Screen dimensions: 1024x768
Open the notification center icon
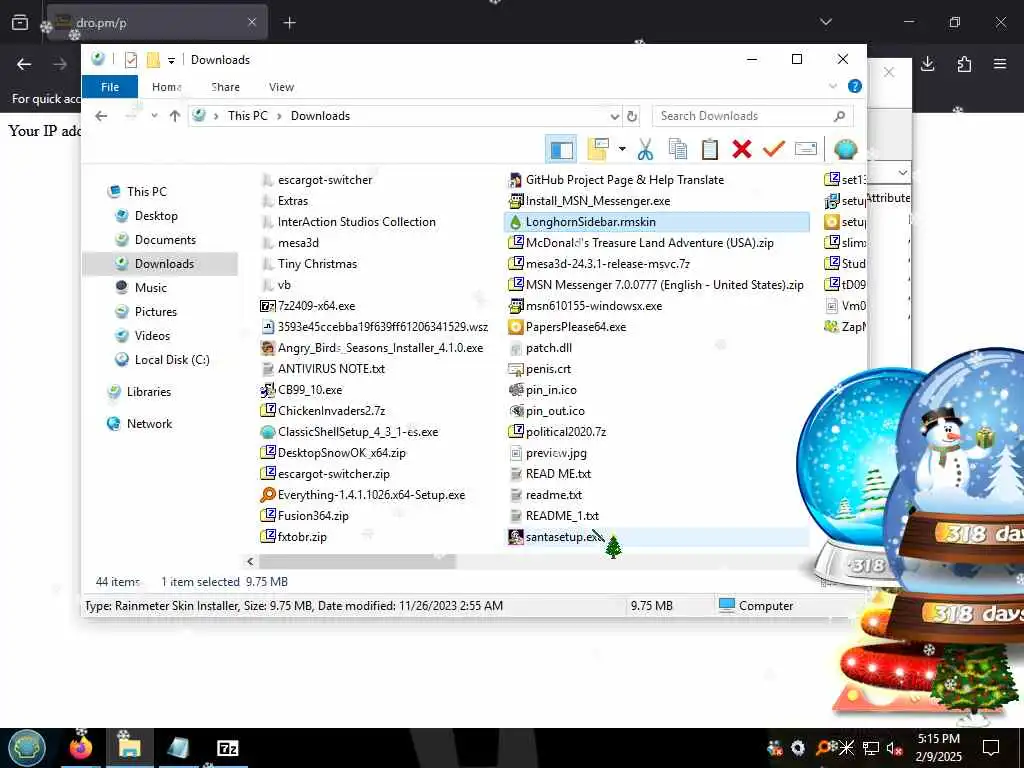point(991,748)
